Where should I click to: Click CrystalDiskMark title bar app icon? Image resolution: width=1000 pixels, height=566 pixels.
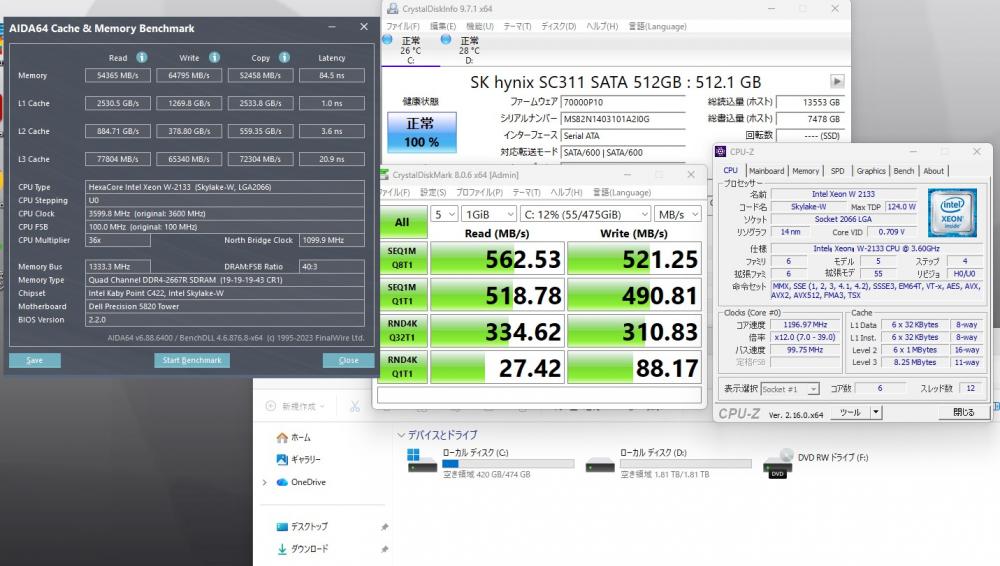385,174
